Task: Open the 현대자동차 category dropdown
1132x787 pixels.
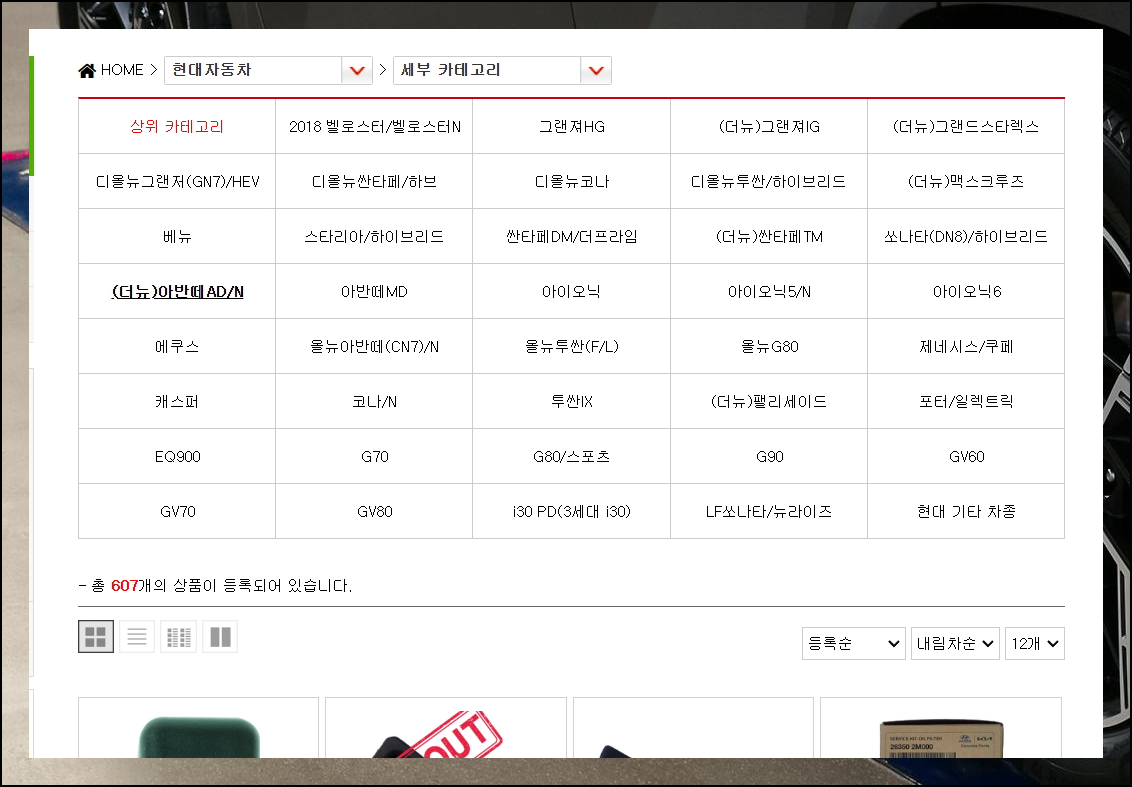Action: point(269,70)
